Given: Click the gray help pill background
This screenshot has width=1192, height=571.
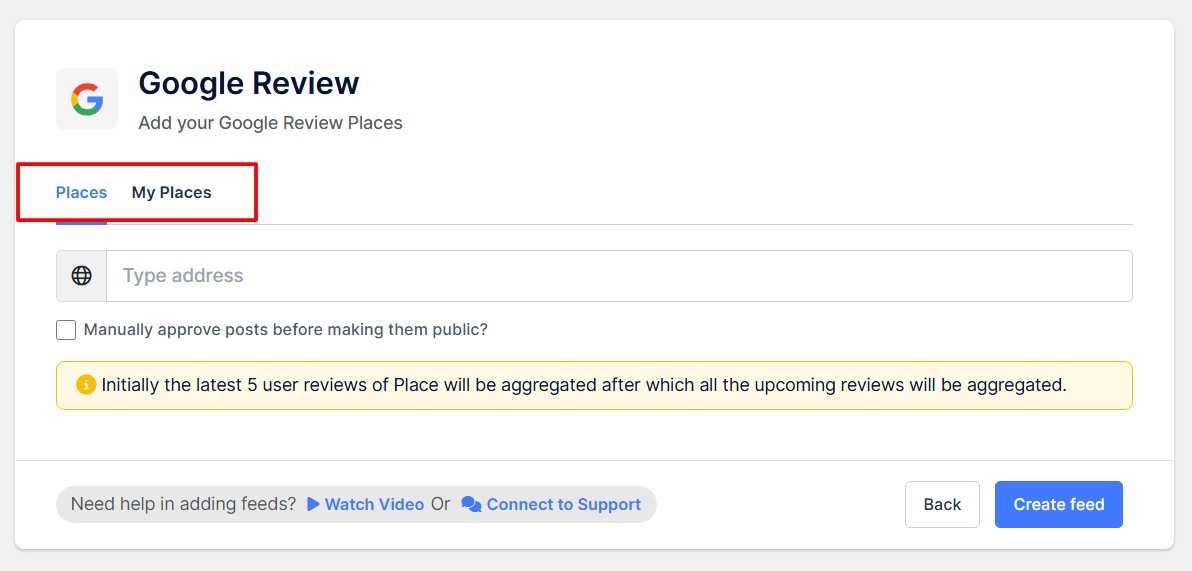Looking at the screenshot, I should pos(648,505).
